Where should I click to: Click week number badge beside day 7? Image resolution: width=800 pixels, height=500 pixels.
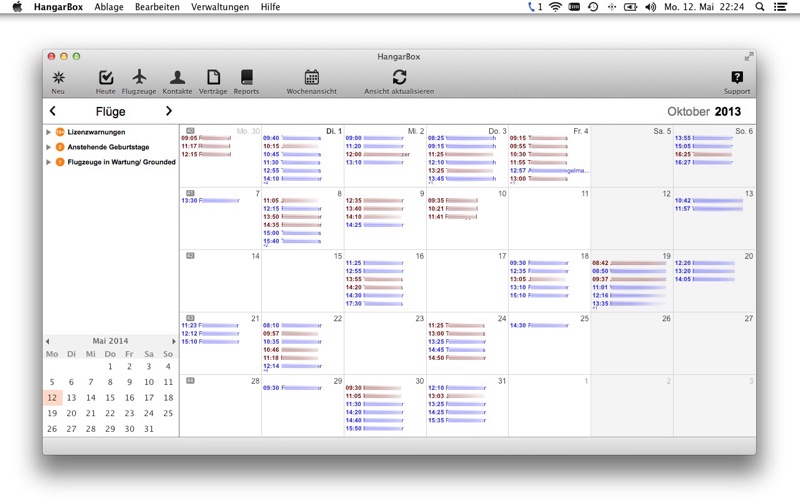point(190,193)
